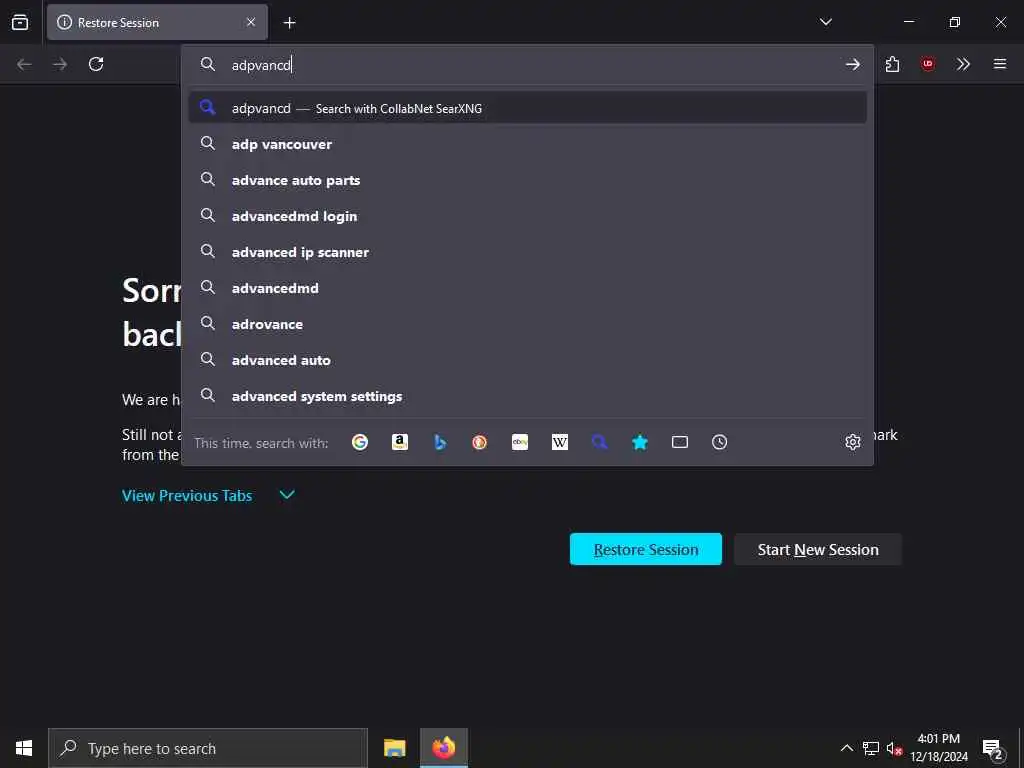Viewport: 1024px width, 768px height.
Task: Click the Restore Session button
Action: pos(646,549)
